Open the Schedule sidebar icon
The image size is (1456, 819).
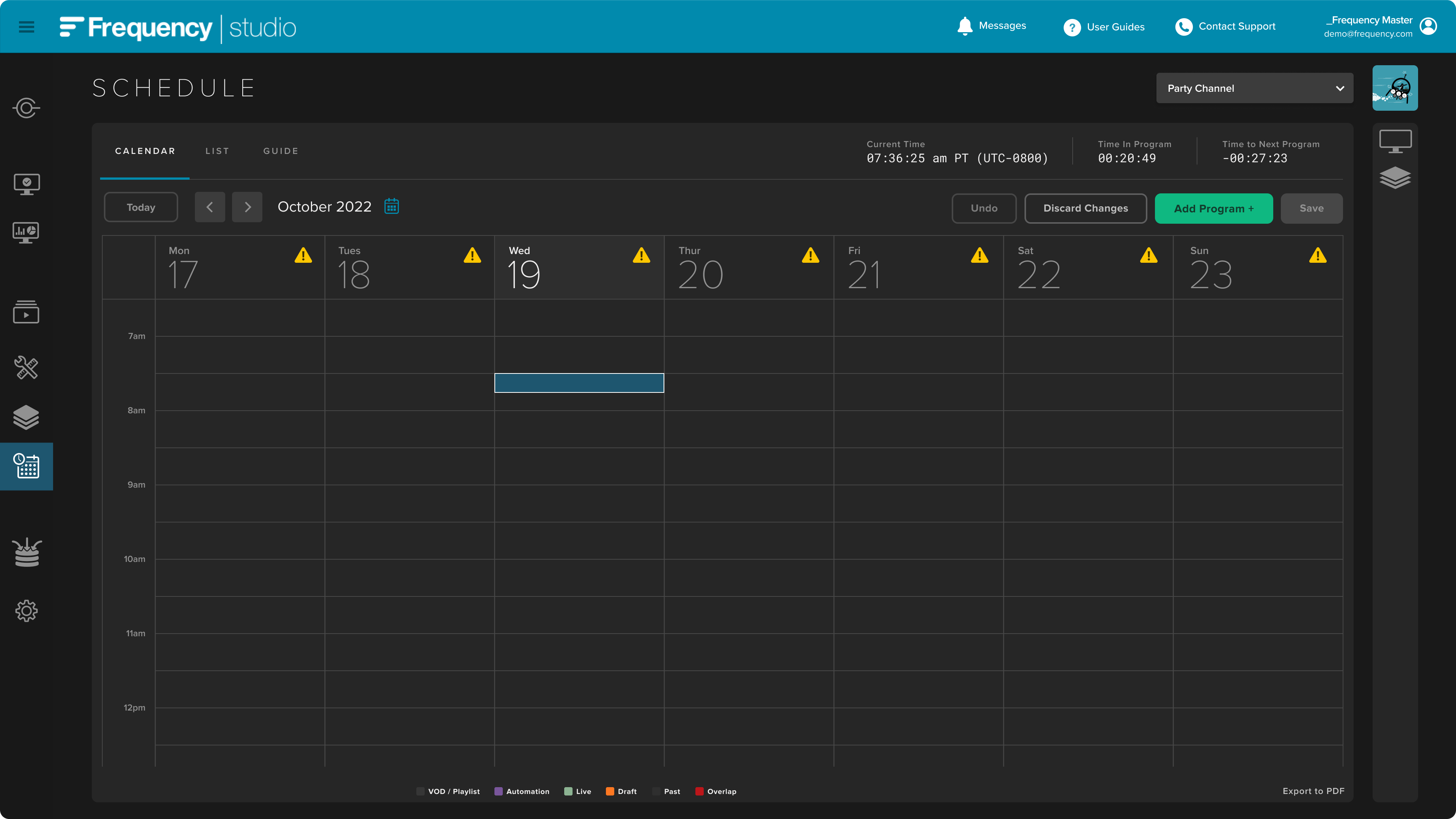26,466
